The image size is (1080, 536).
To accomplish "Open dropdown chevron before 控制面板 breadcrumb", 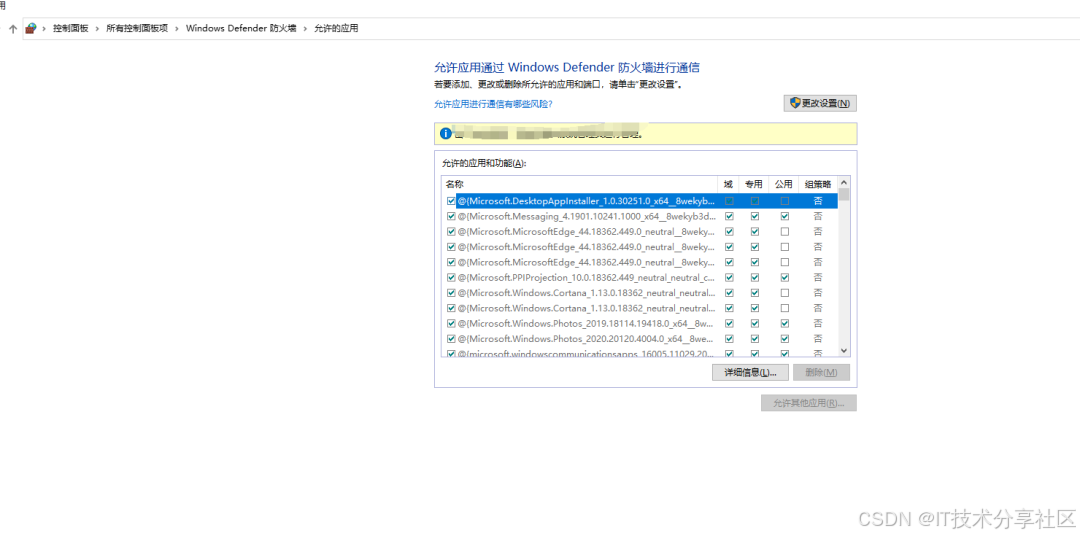I will 45,29.
